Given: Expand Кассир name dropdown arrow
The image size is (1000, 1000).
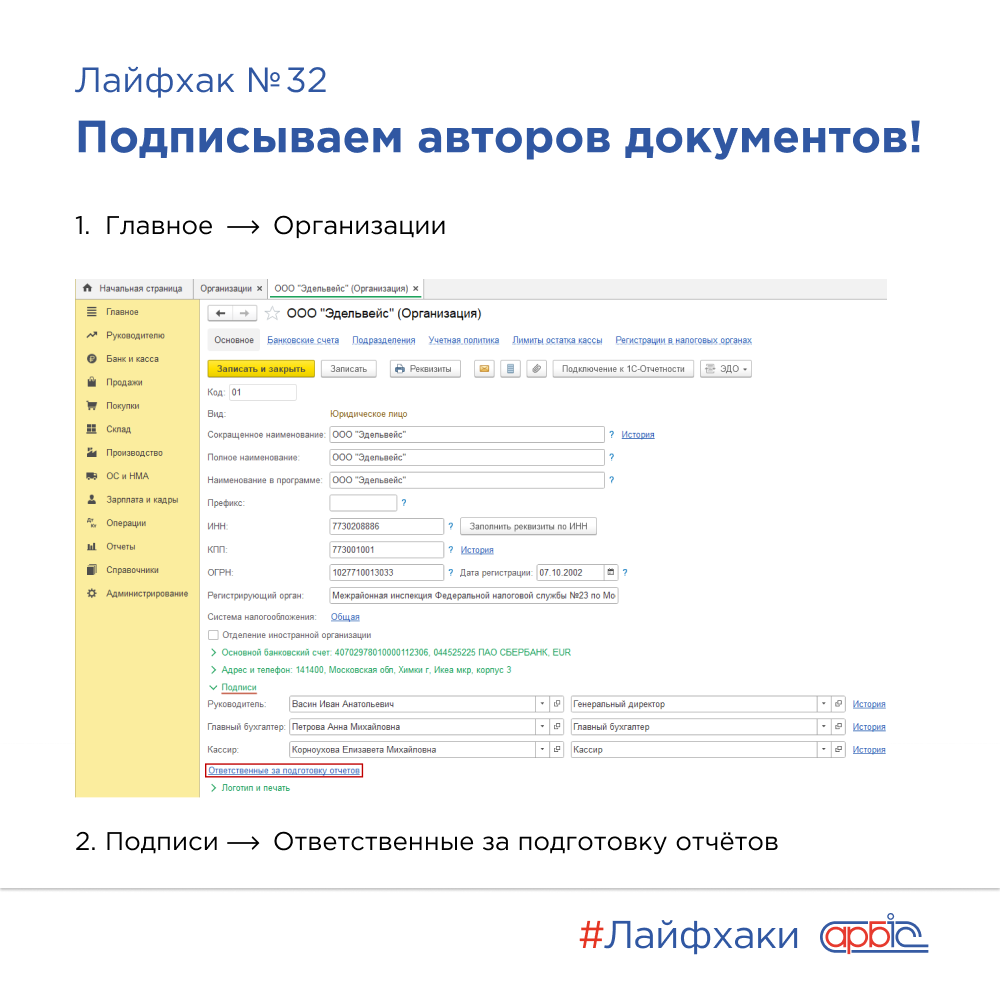Looking at the screenshot, I should coord(542,750).
